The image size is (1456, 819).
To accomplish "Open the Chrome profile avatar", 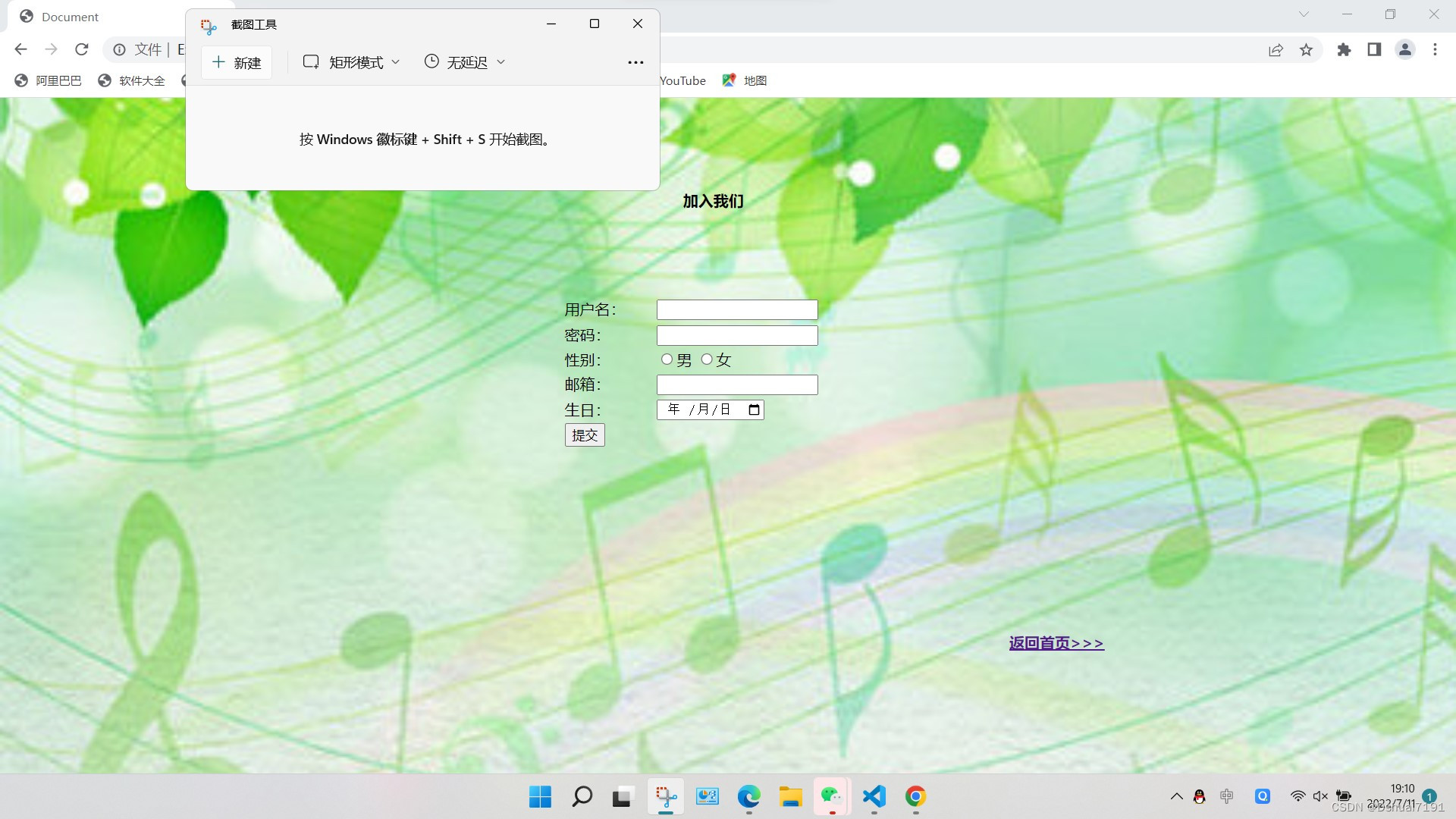I will 1404,50.
